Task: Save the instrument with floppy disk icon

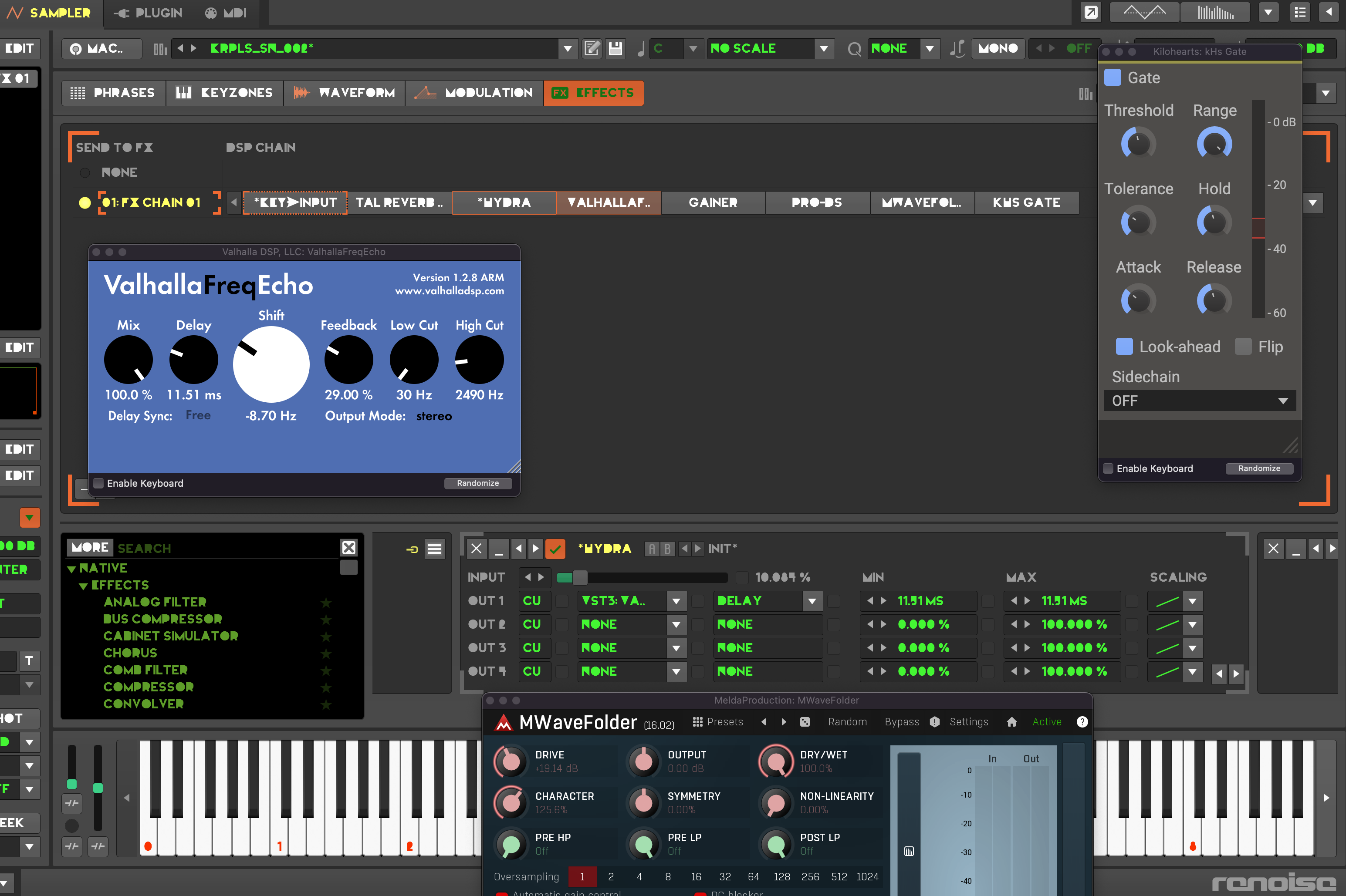Action: [x=615, y=49]
